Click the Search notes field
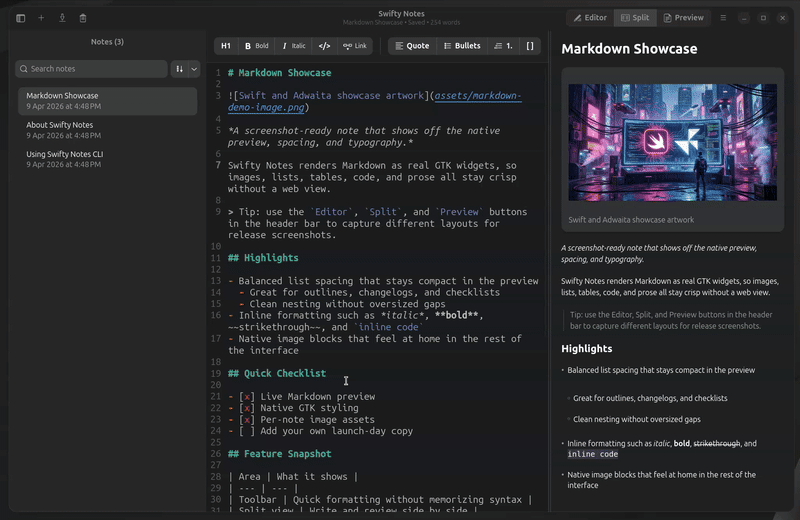The width and height of the screenshot is (800, 520). pyautogui.click(x=92, y=69)
